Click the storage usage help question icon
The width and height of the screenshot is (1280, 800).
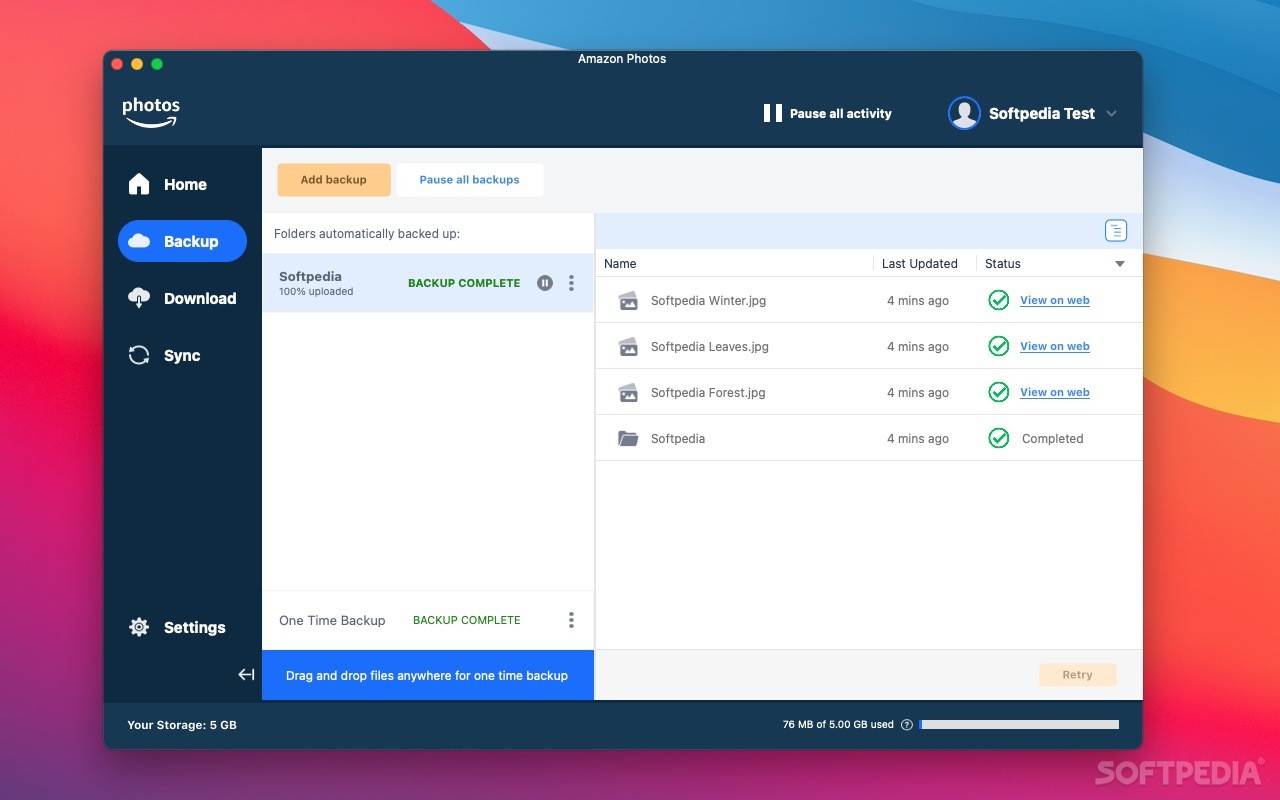pos(907,725)
